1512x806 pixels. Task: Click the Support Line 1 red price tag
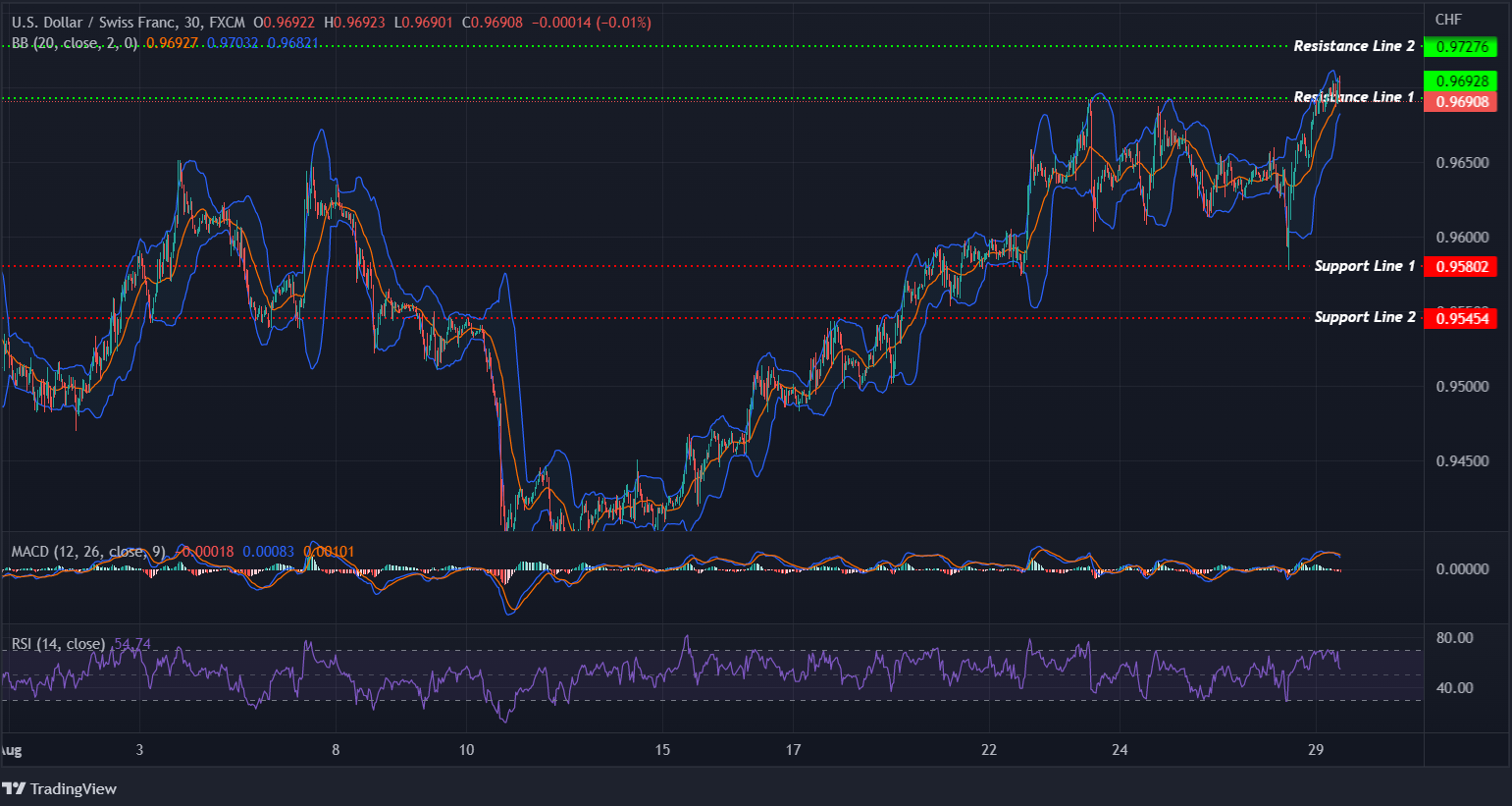point(1461,265)
